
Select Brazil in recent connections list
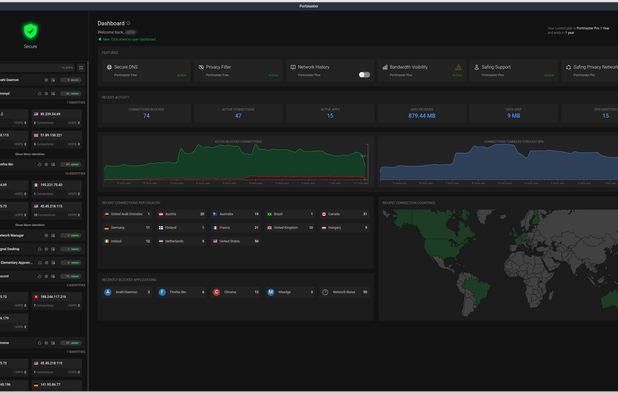(x=290, y=214)
